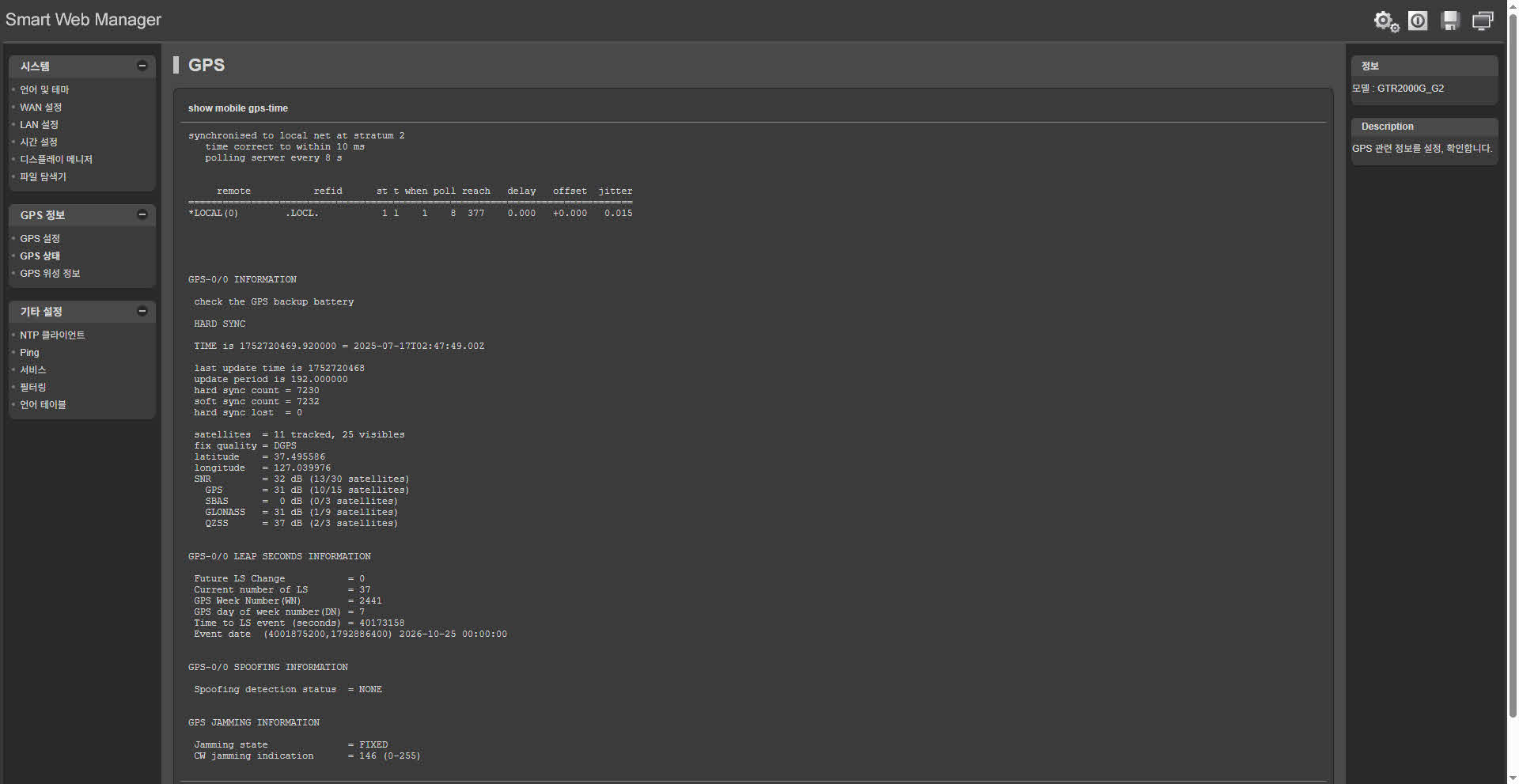Open NTP 클라이언트 settings
Screen dimensions: 1519x784
pos(52,335)
